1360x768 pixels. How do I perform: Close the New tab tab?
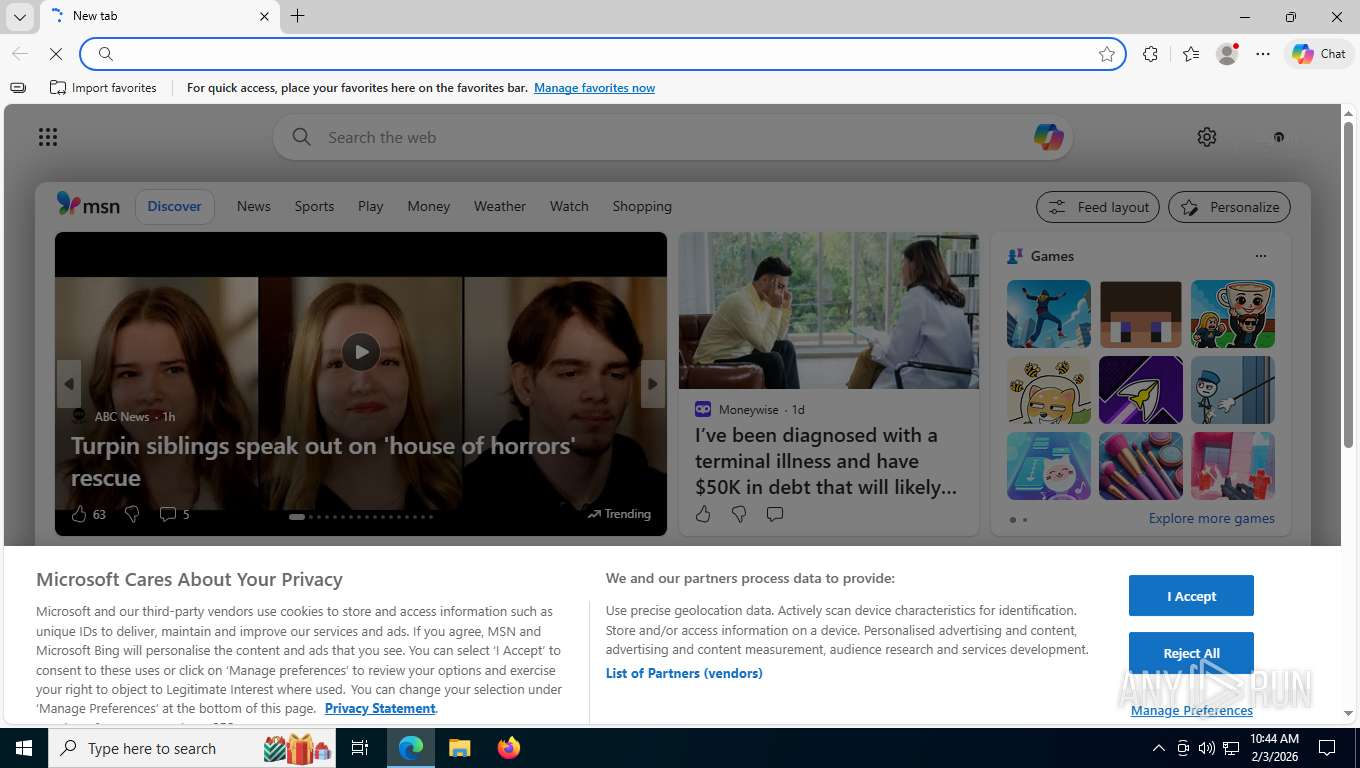click(x=264, y=16)
